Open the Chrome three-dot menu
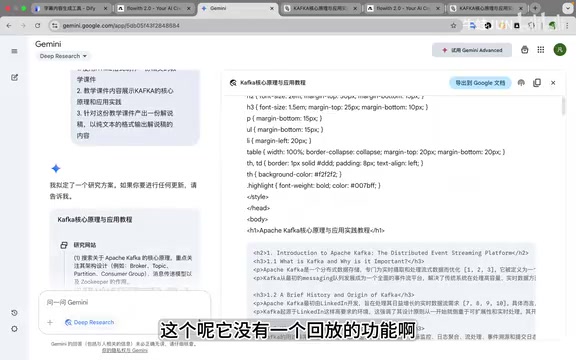576x360 pixels. 567,25
